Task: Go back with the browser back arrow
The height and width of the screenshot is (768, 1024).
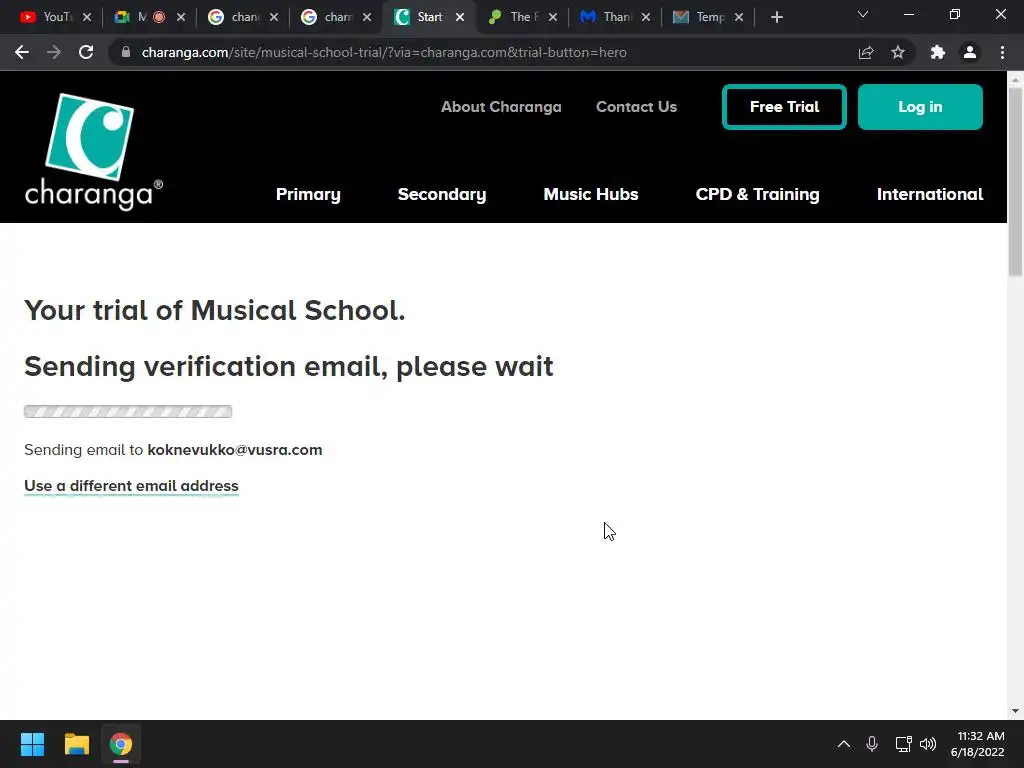Action: 22,52
